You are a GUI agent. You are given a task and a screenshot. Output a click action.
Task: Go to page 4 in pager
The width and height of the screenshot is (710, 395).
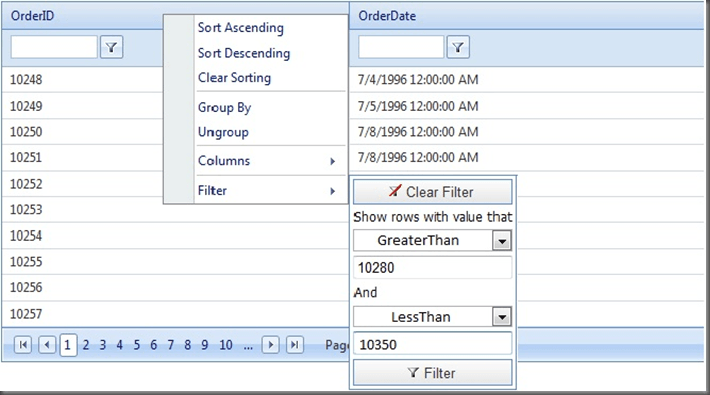120,345
